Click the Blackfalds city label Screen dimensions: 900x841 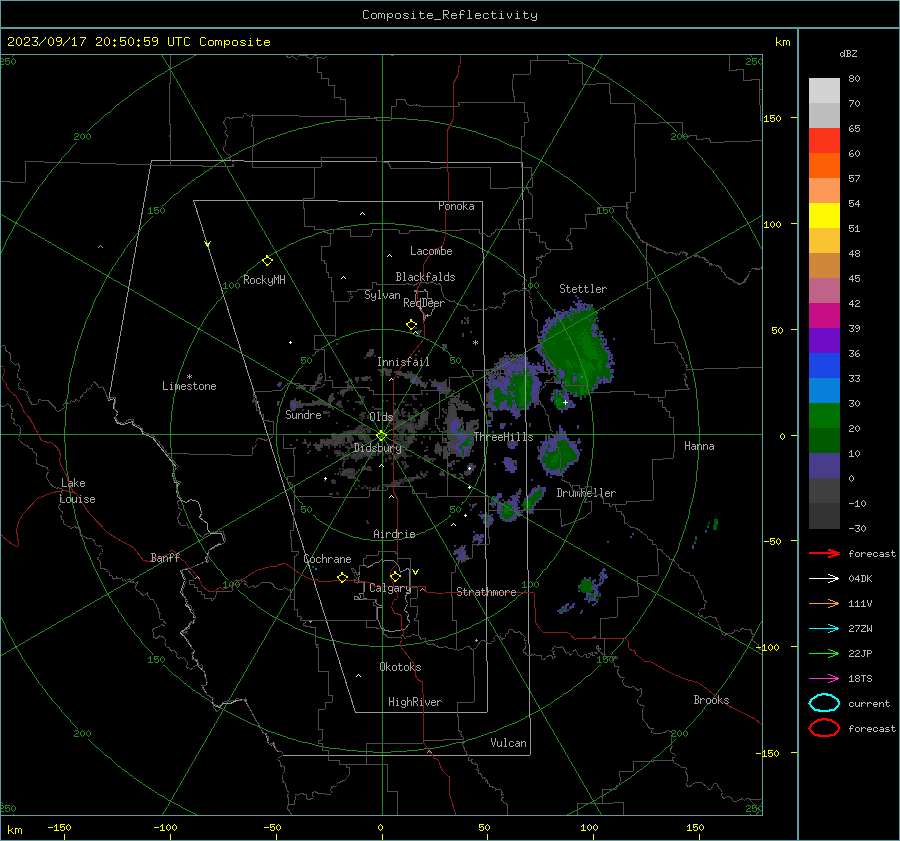[425, 277]
